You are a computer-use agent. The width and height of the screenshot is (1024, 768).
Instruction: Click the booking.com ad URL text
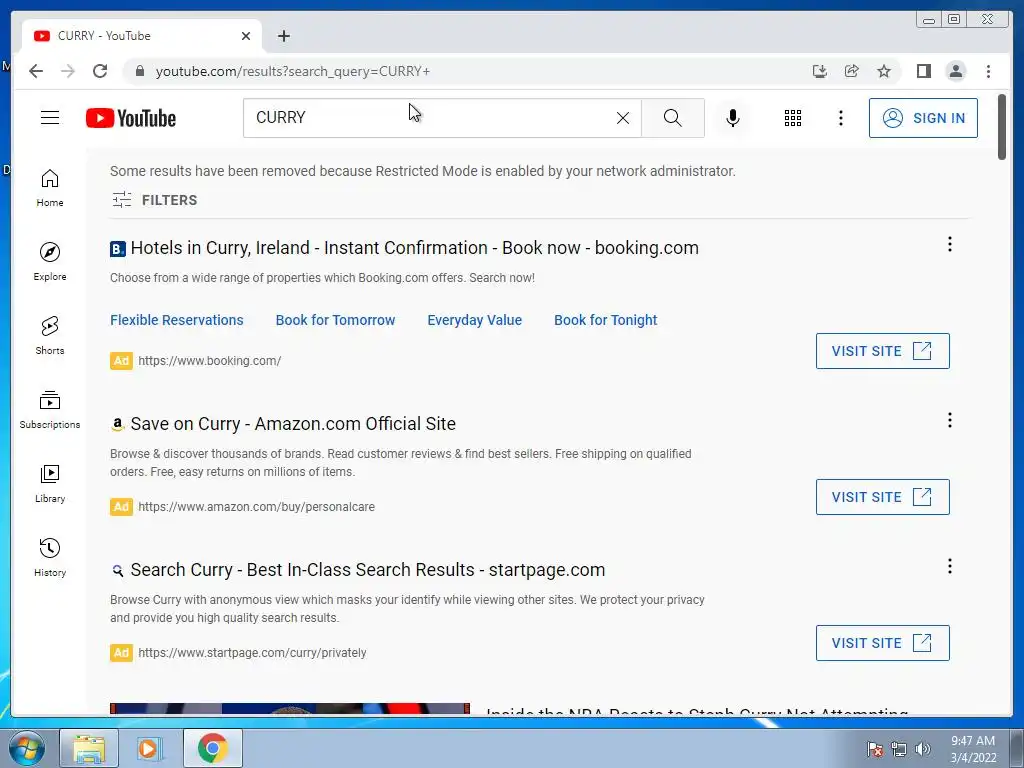click(x=210, y=360)
